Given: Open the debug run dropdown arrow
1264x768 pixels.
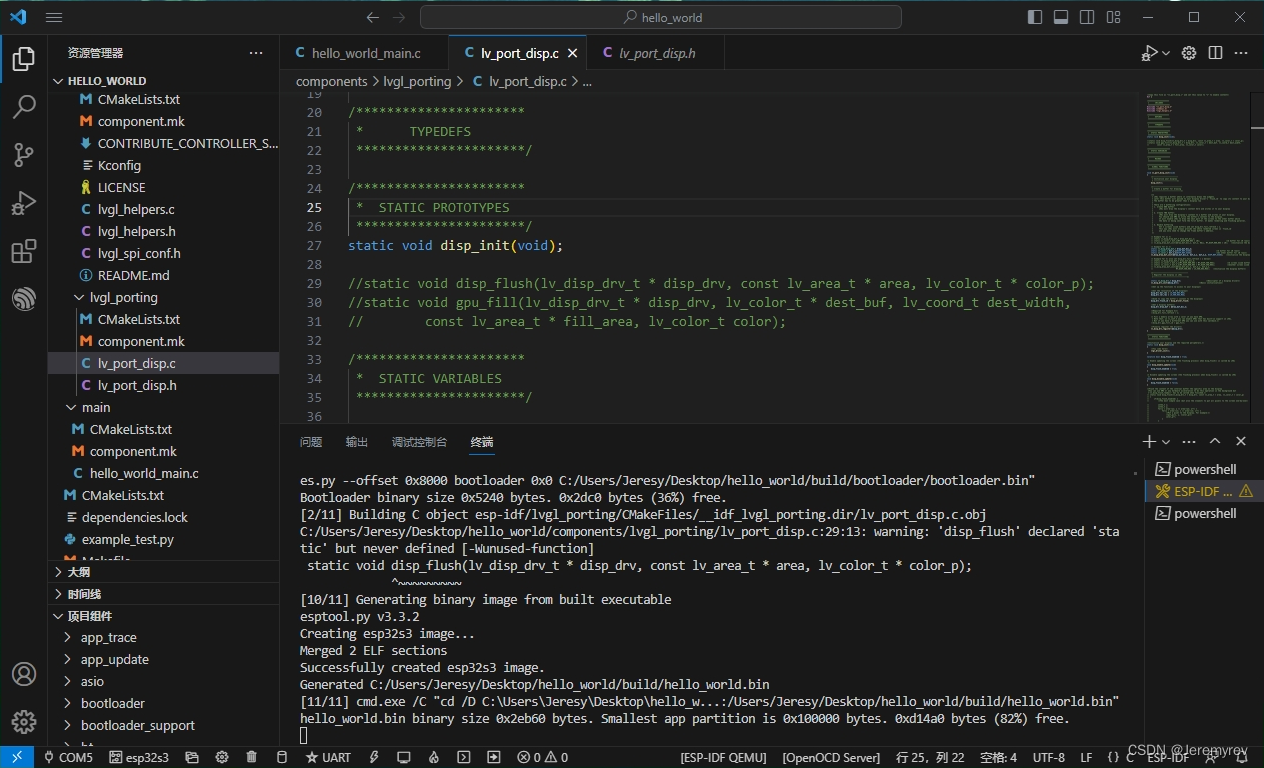Looking at the screenshot, I should 1166,53.
